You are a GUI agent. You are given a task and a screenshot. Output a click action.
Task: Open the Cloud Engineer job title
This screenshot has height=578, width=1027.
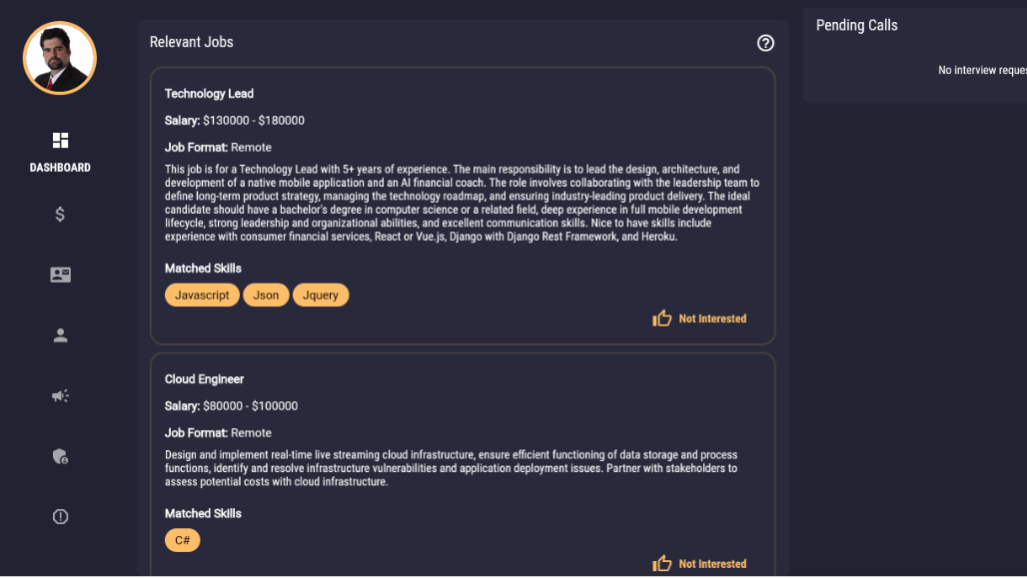point(204,379)
